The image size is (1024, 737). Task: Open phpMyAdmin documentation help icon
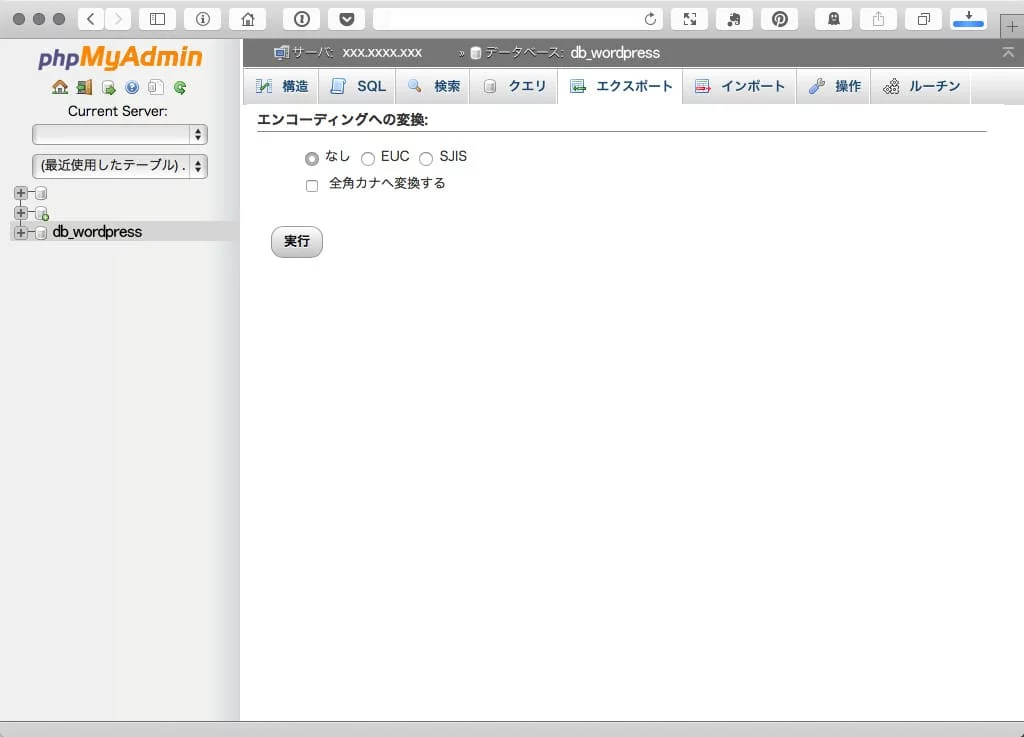[x=132, y=87]
